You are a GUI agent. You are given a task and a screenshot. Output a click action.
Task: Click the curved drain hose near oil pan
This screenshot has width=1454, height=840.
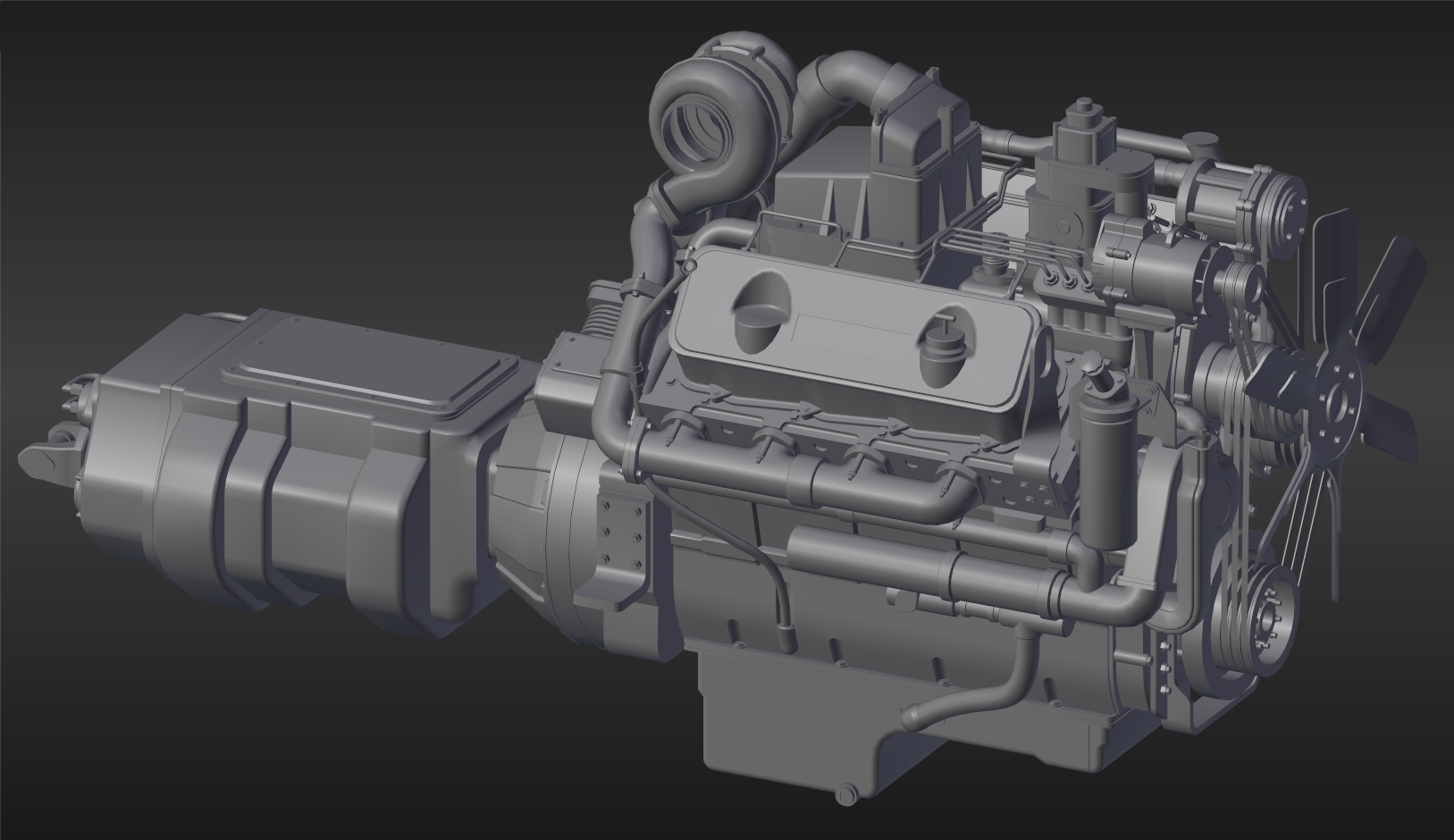coord(1001,688)
